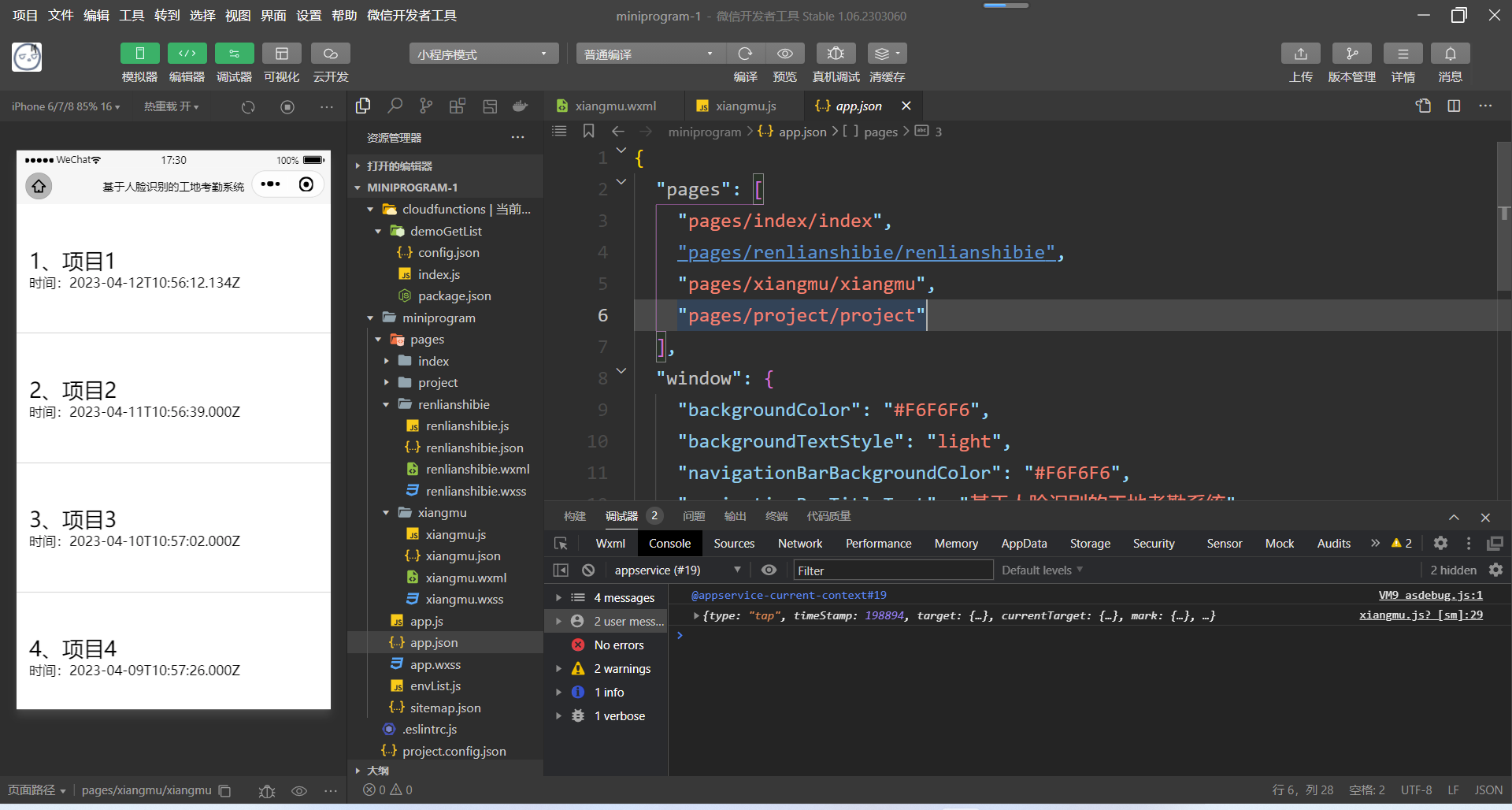Toggle the debugger (调试器) panel button
The width and height of the screenshot is (1512, 810).
point(234,54)
